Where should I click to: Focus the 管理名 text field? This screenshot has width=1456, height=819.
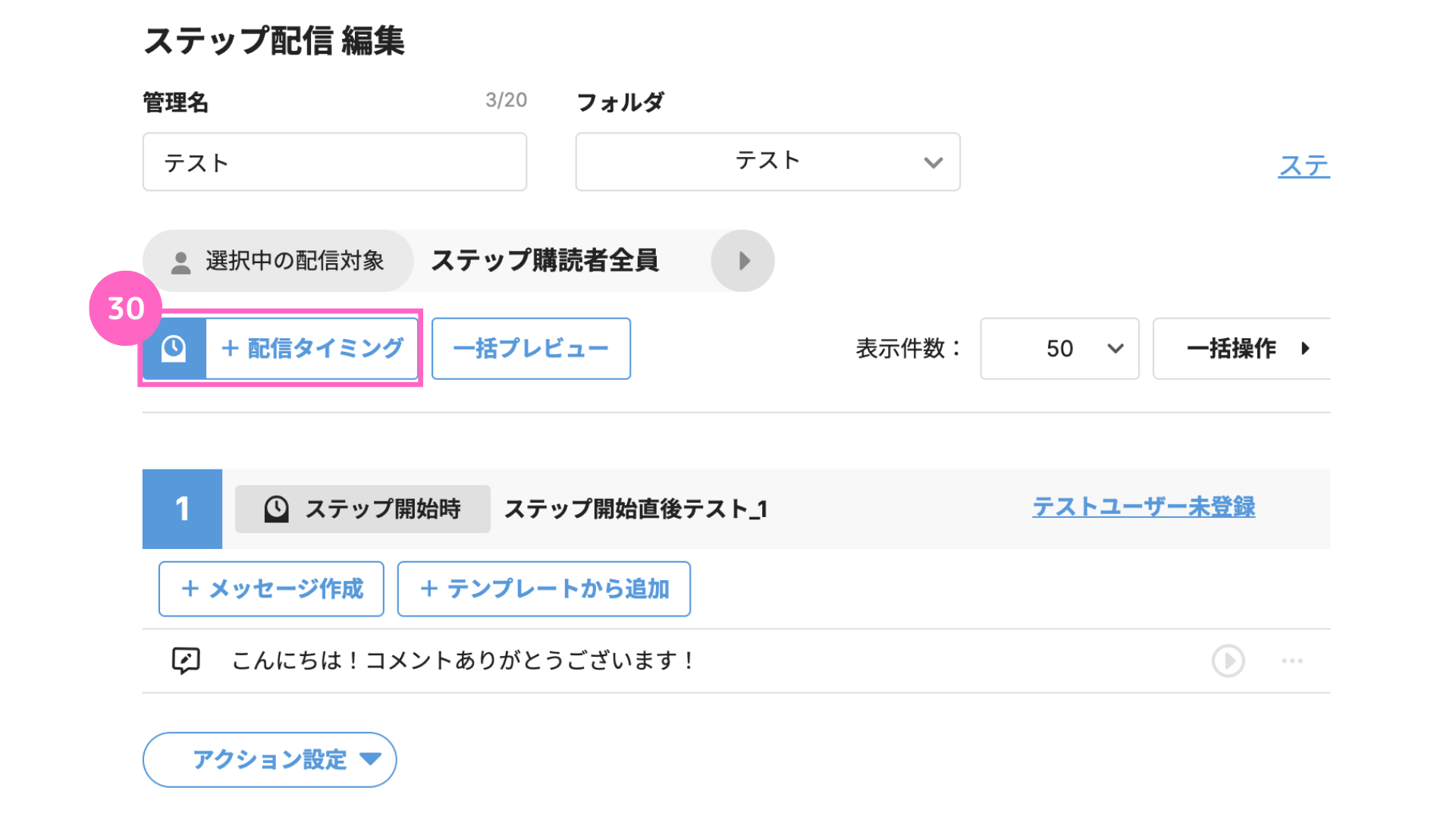(x=334, y=162)
